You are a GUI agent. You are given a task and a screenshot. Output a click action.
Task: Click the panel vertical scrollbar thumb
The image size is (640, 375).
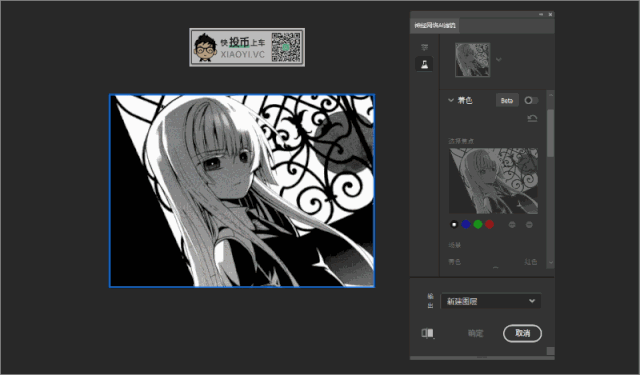[x=551, y=133]
